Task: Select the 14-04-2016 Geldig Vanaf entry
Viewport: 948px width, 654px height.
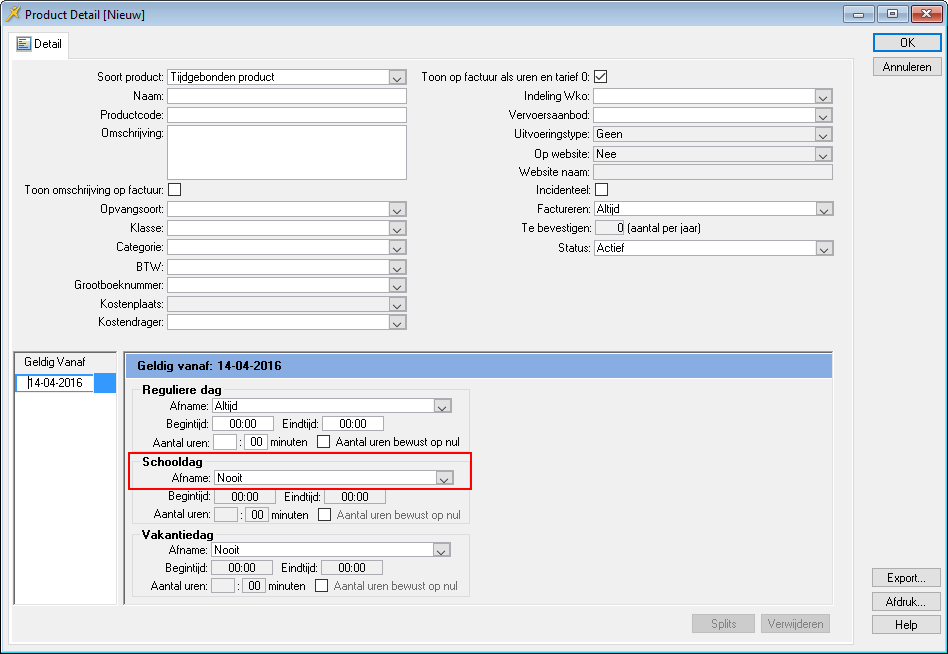Action: [55, 383]
